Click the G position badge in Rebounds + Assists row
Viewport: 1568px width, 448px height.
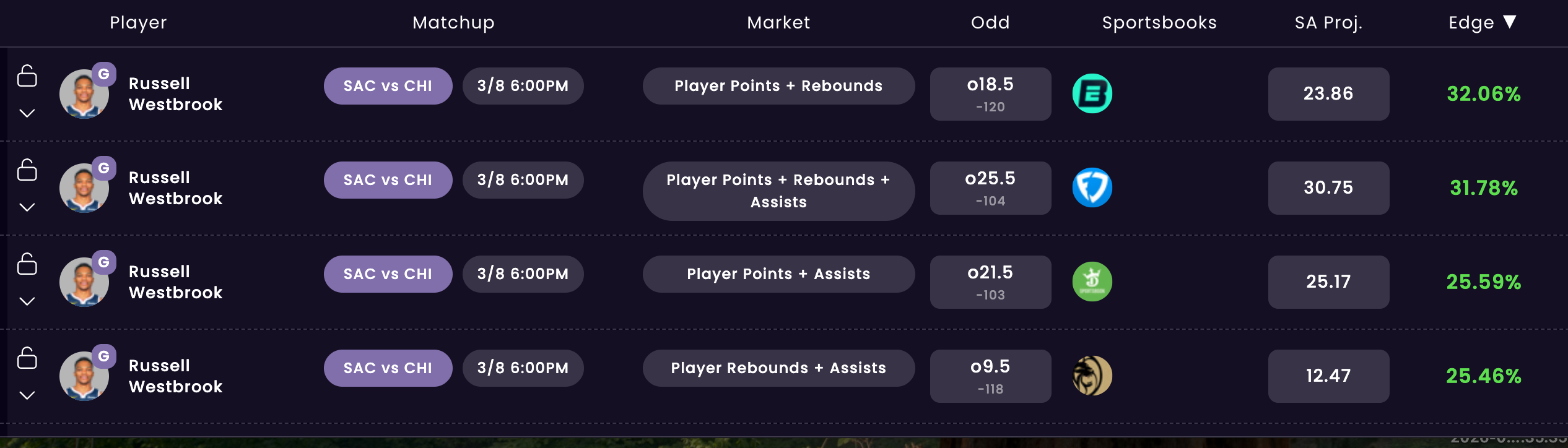pyautogui.click(x=104, y=356)
